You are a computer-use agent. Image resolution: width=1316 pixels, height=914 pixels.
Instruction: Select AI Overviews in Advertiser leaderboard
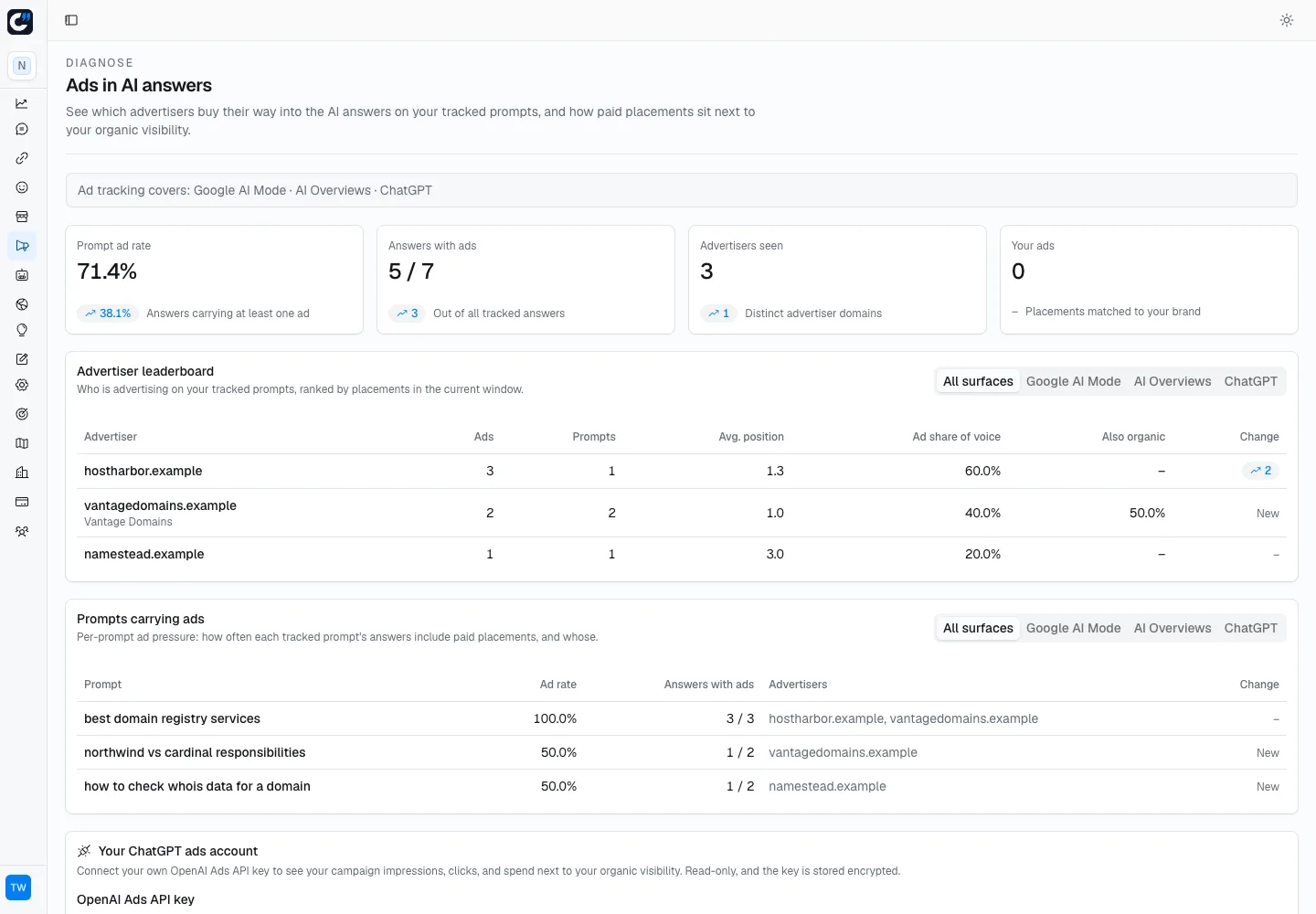click(x=1173, y=381)
